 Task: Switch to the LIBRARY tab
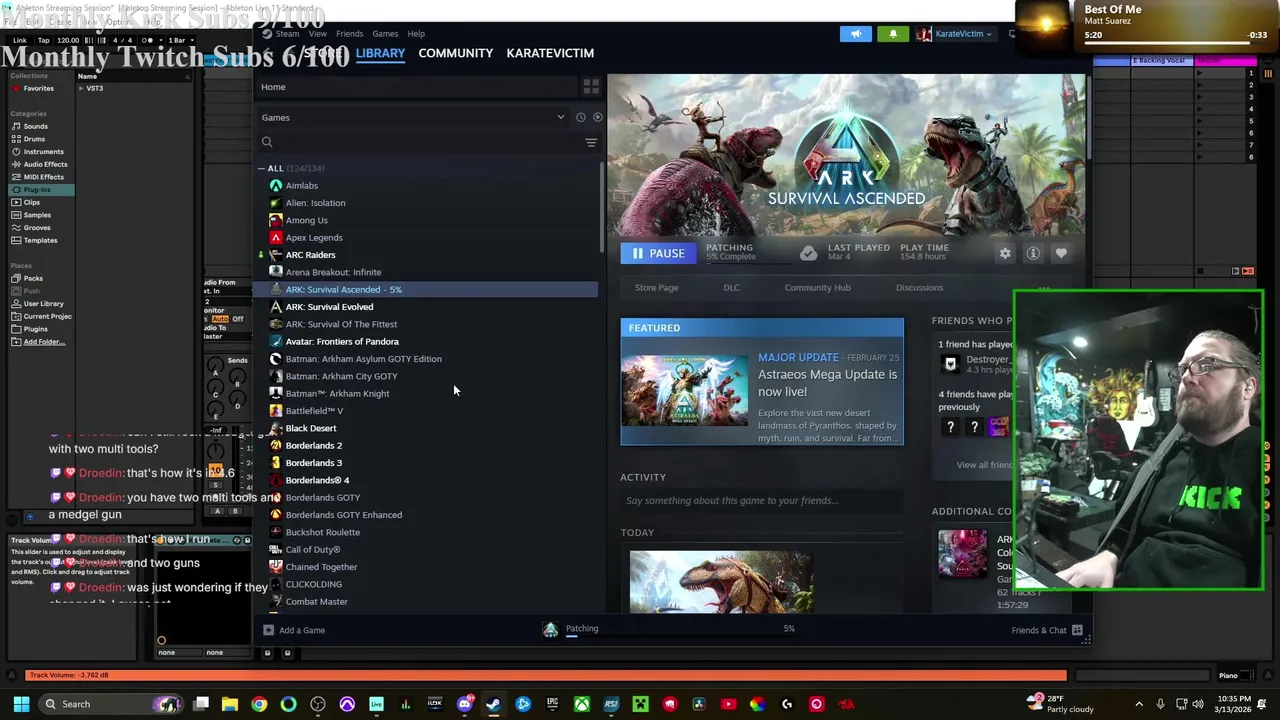pyautogui.click(x=380, y=53)
